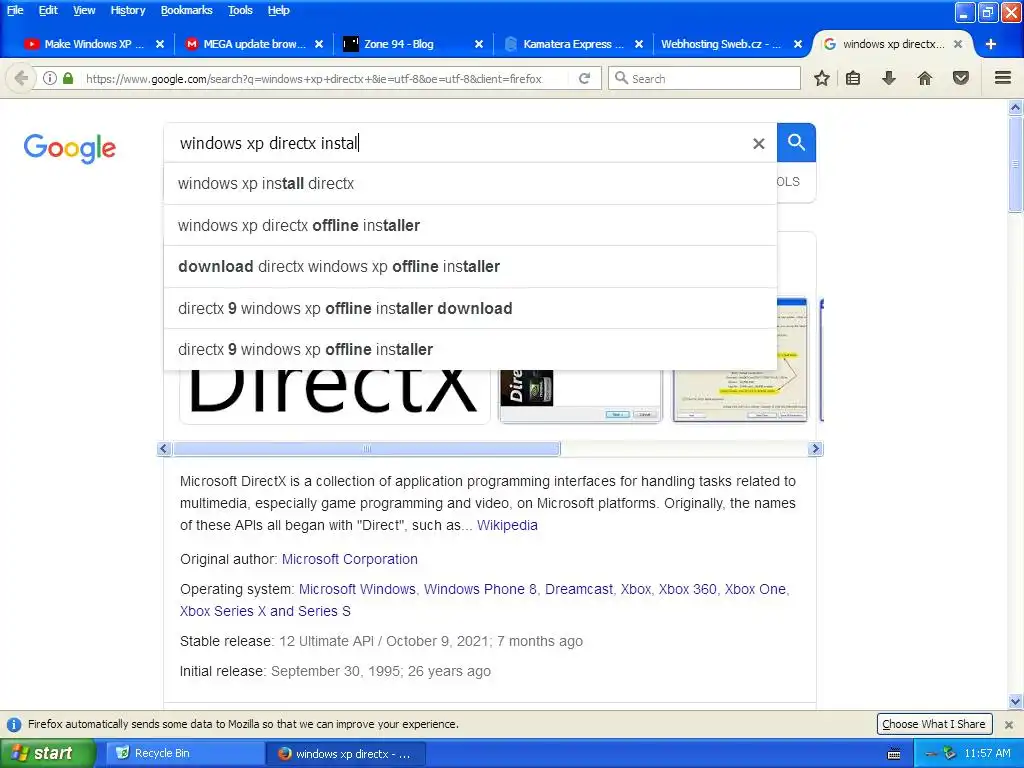Image resolution: width=1024 pixels, height=768 pixels.
Task: Click in the Google search query field
Action: (x=457, y=143)
